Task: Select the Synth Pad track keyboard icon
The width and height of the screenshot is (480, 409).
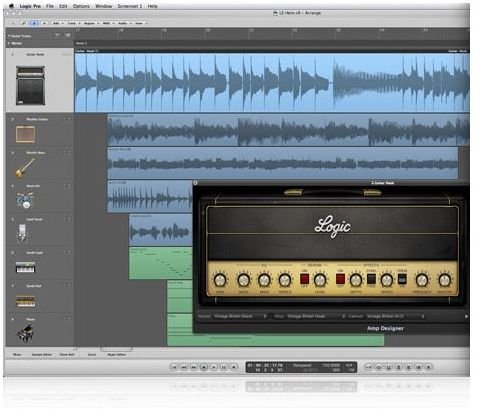Action: 25,301
